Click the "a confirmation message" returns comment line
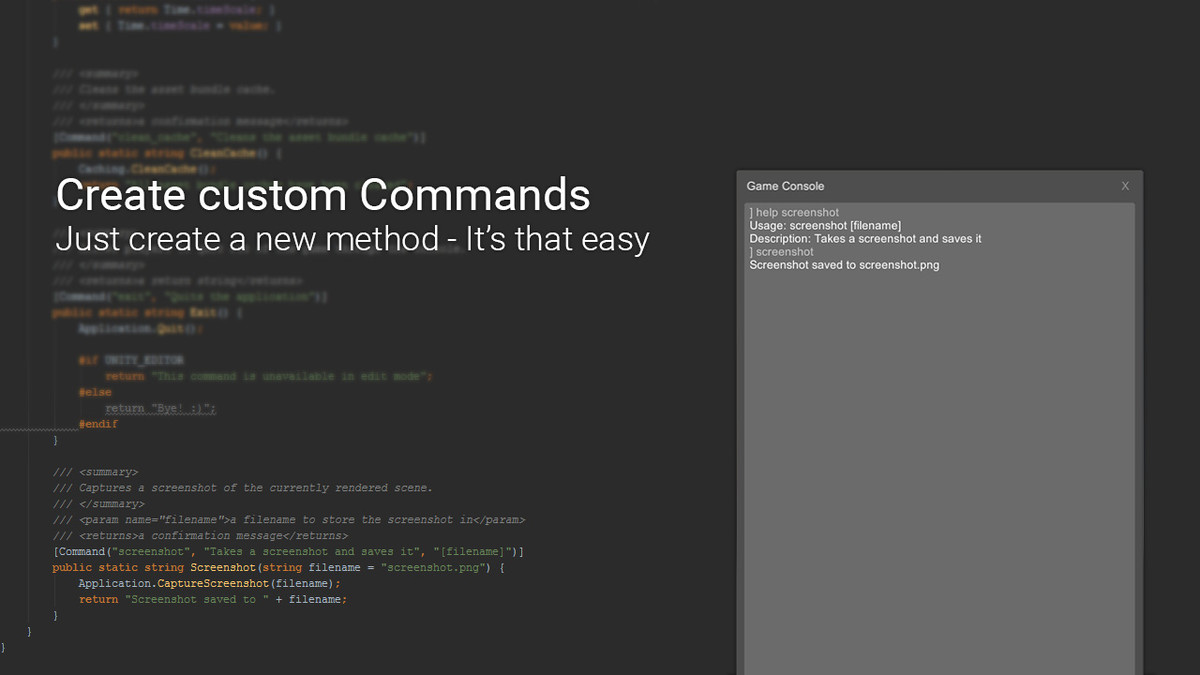The image size is (1200, 675). coord(200,536)
